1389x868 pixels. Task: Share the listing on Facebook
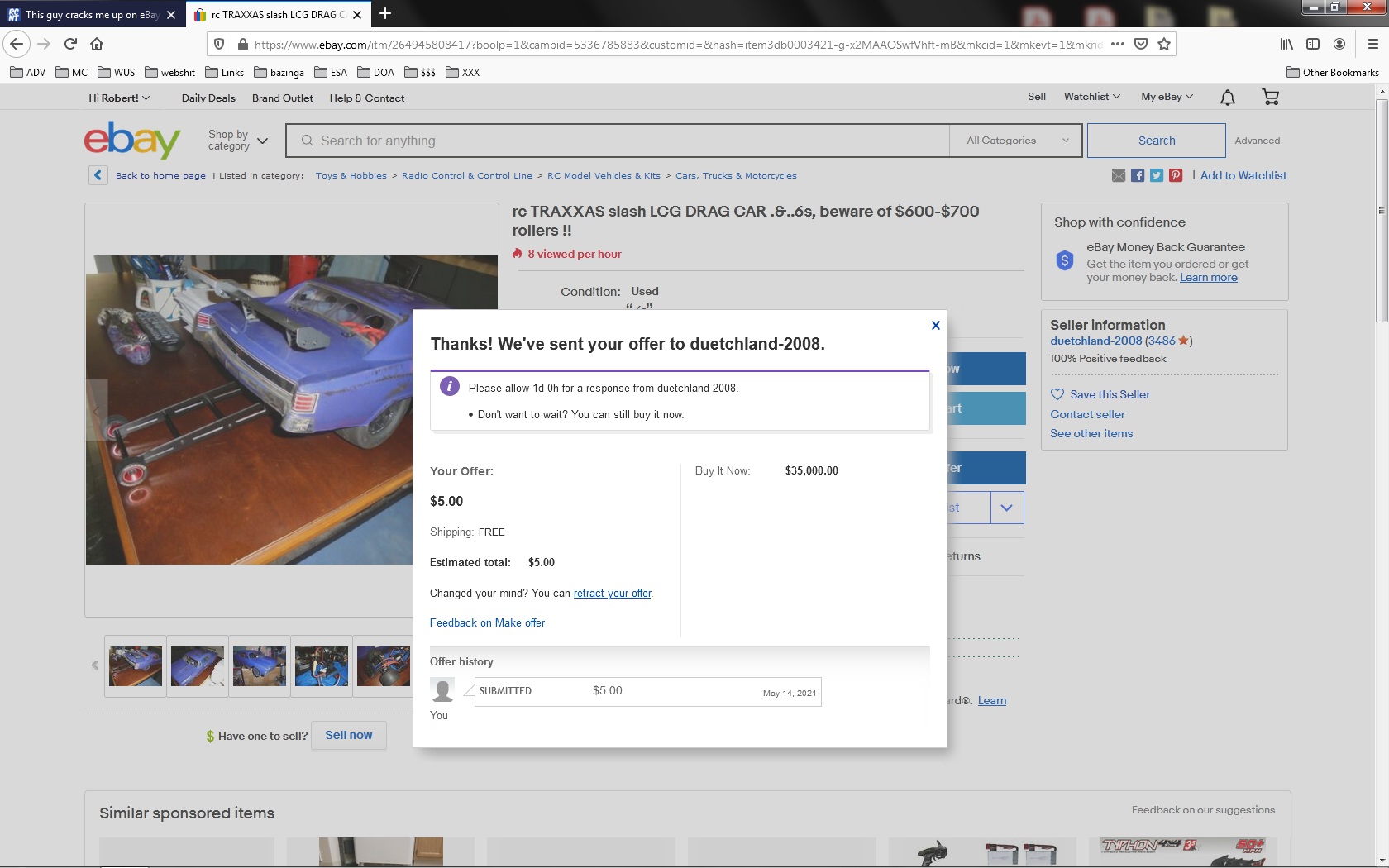(1138, 175)
